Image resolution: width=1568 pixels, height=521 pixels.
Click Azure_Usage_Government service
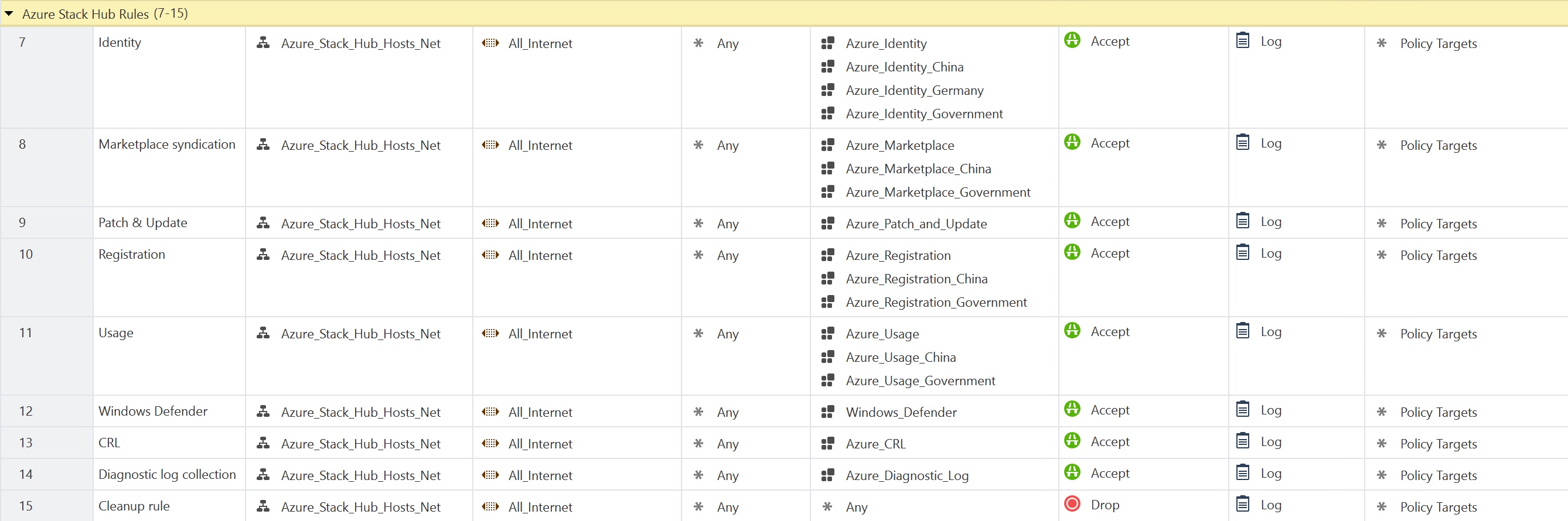[x=921, y=381]
